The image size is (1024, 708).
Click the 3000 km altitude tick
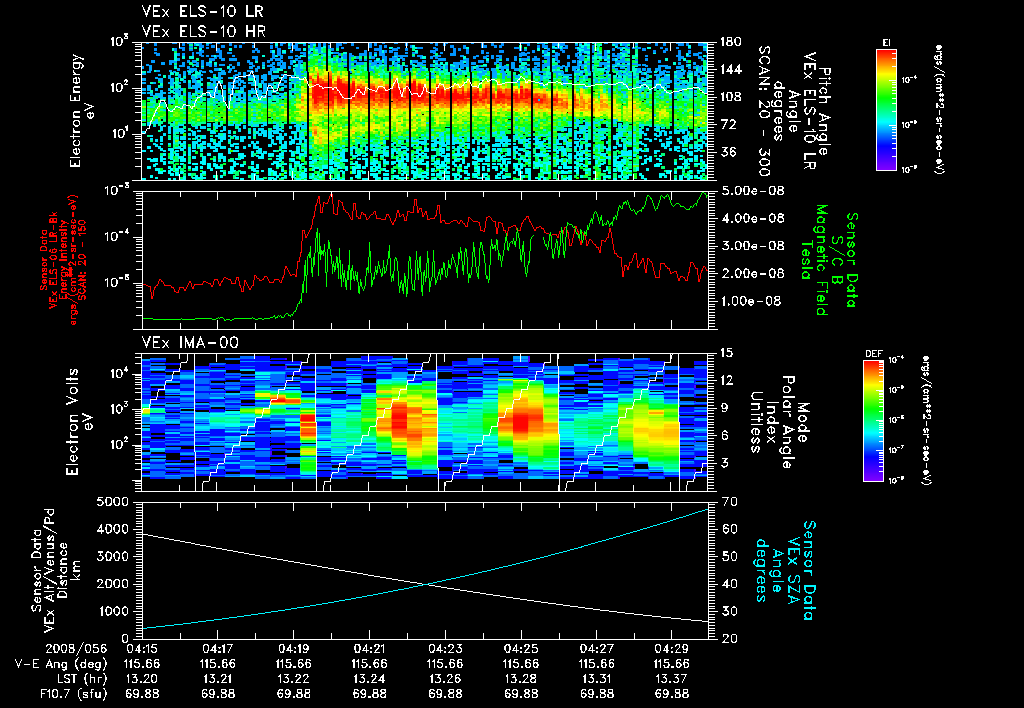pyautogui.click(x=113, y=556)
